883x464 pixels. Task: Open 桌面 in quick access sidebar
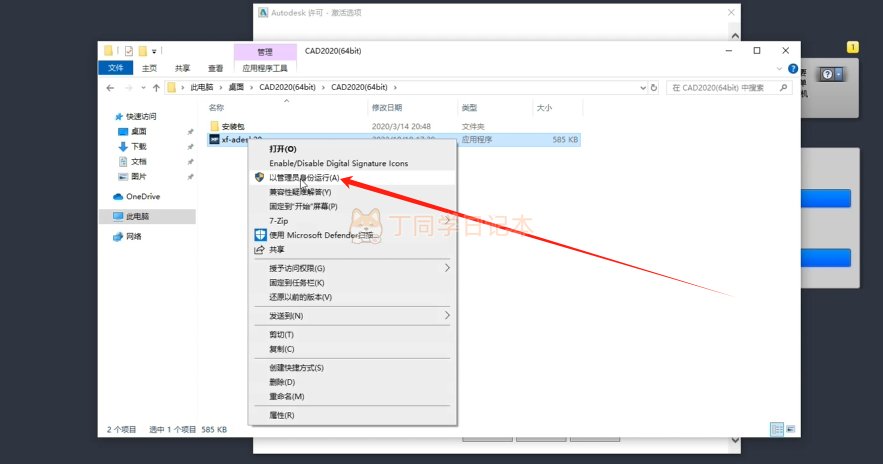pos(139,131)
